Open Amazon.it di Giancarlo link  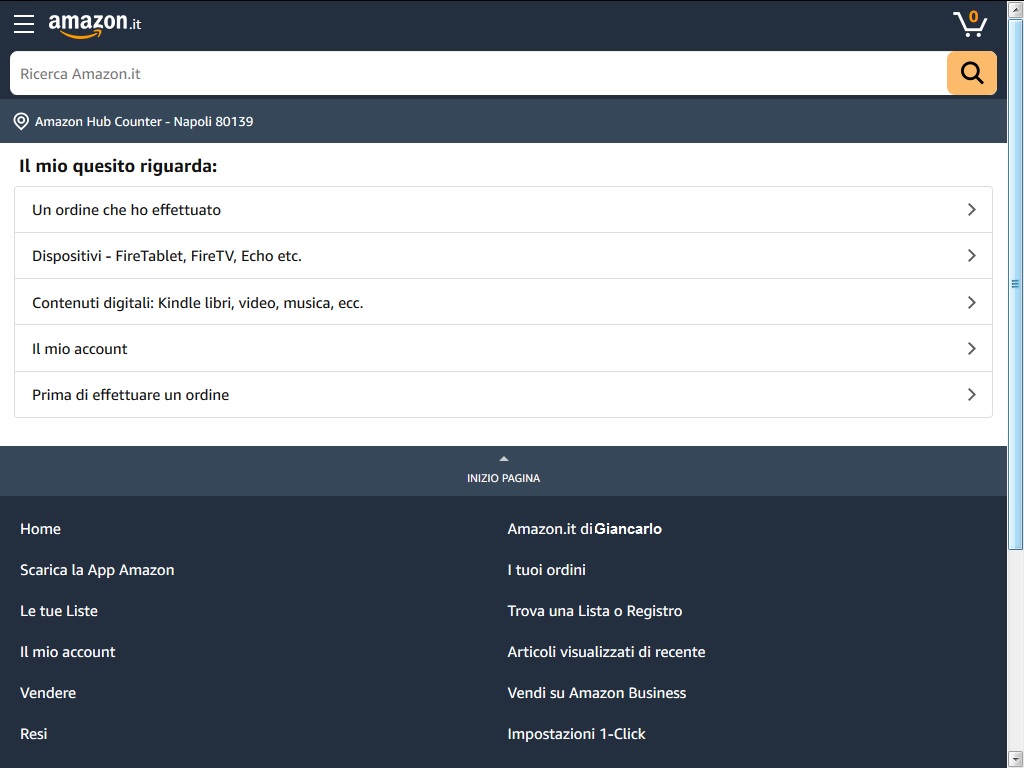tap(584, 529)
